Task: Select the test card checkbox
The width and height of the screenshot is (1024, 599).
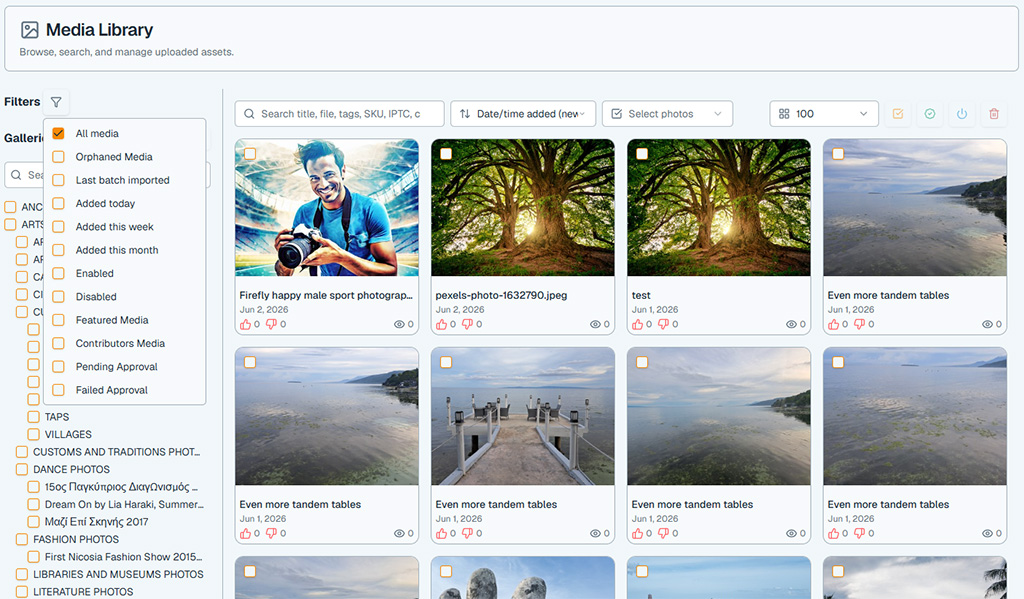Action: [x=642, y=154]
